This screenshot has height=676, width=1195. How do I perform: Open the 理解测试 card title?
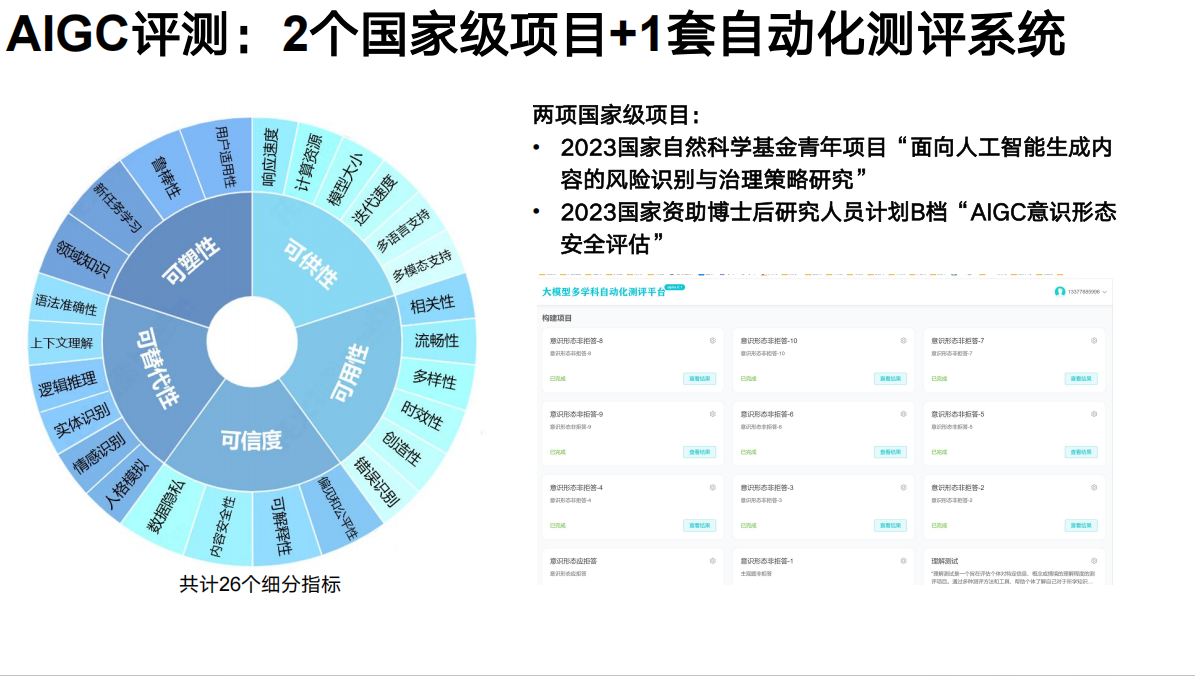coord(944,561)
